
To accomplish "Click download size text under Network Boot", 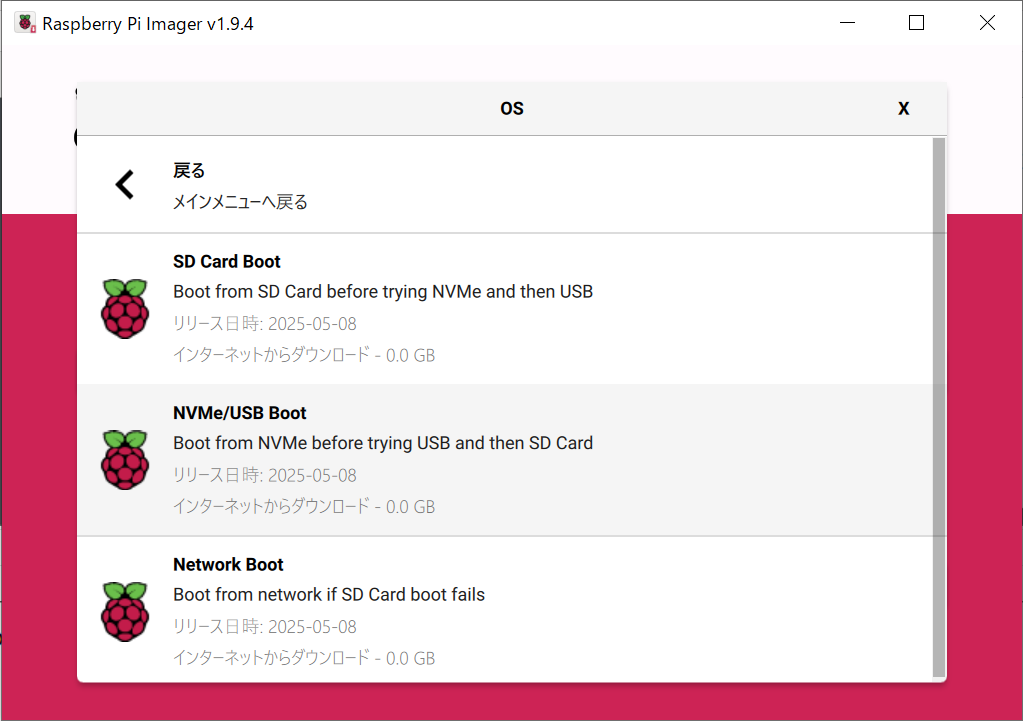I will click(x=304, y=658).
